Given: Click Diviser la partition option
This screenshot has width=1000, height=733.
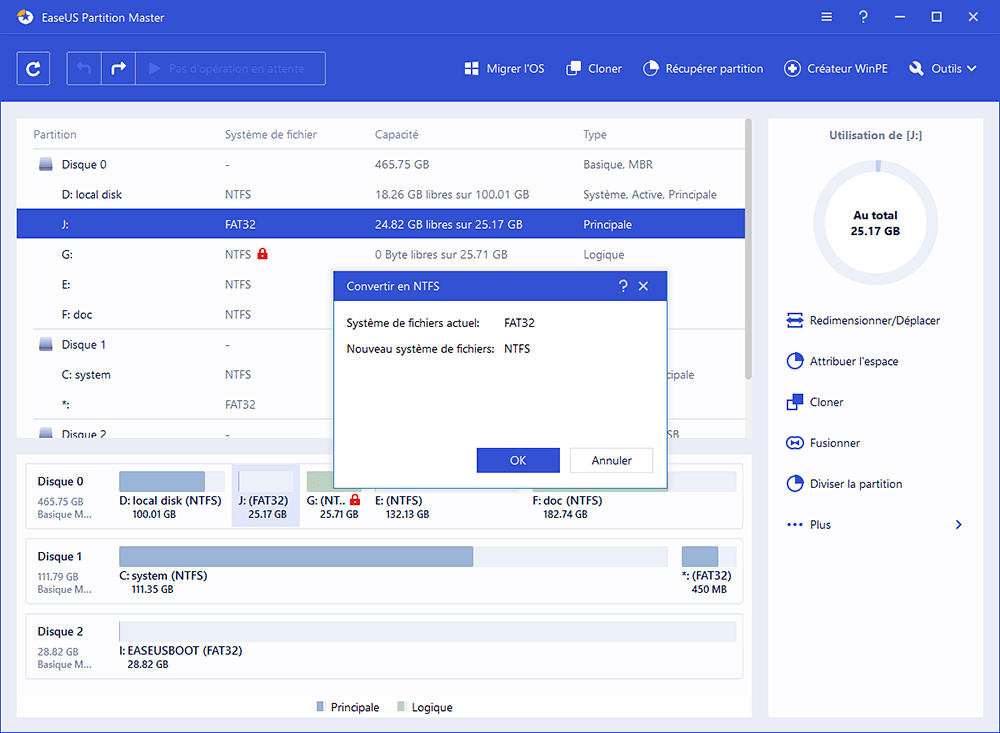Looking at the screenshot, I should tap(844, 484).
